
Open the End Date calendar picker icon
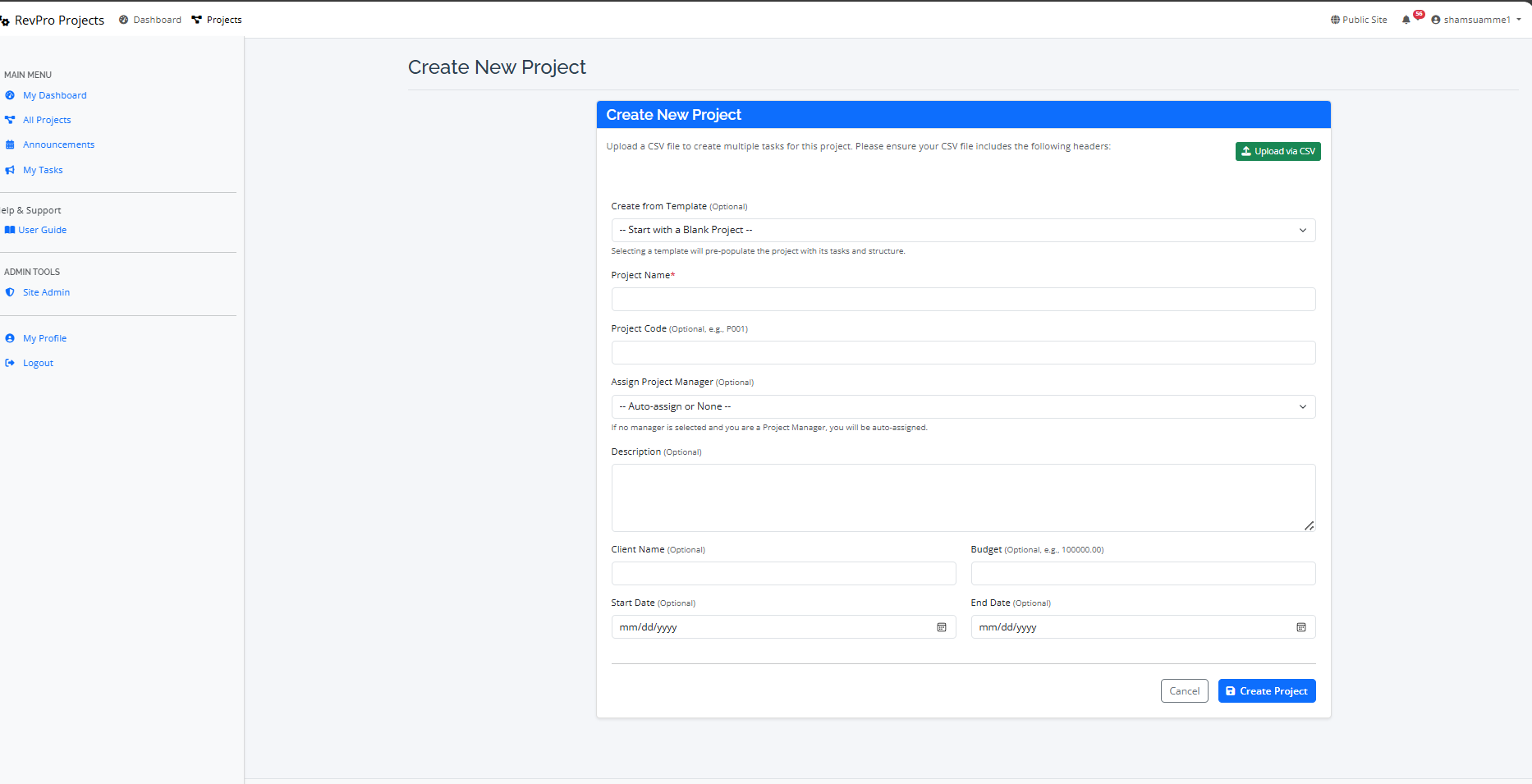pos(1300,627)
